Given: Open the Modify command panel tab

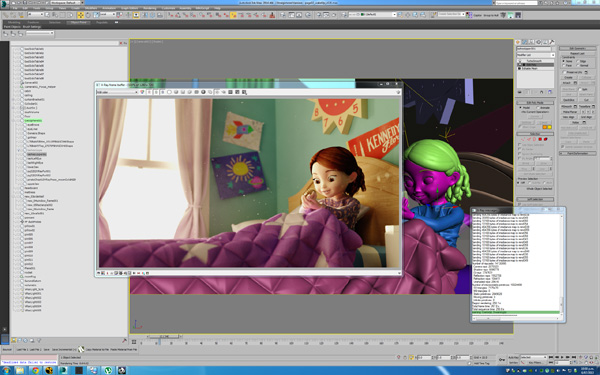Looking at the screenshot, I should pyautogui.click(x=525, y=42).
